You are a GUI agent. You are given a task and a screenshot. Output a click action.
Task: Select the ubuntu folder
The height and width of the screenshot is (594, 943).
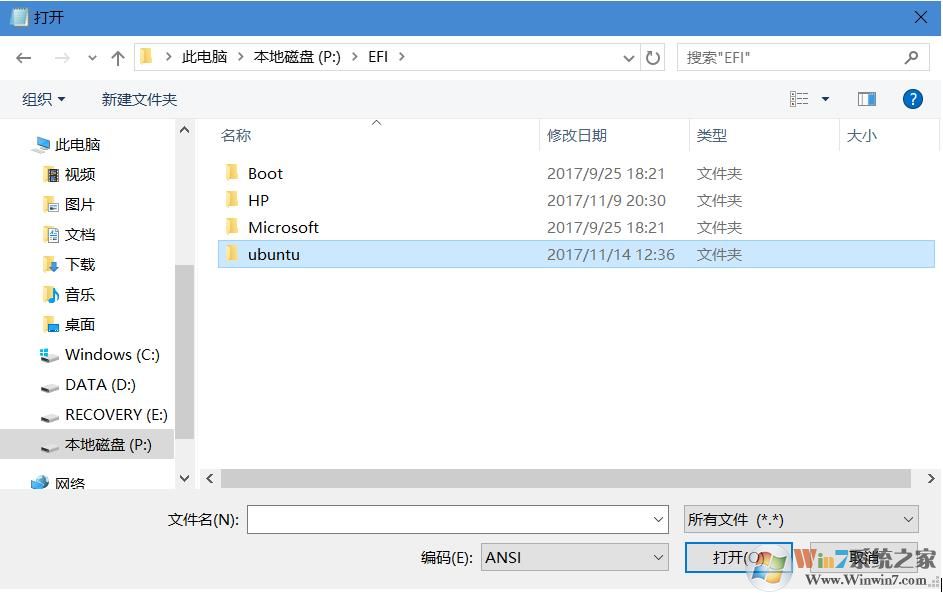pyautogui.click(x=576, y=254)
